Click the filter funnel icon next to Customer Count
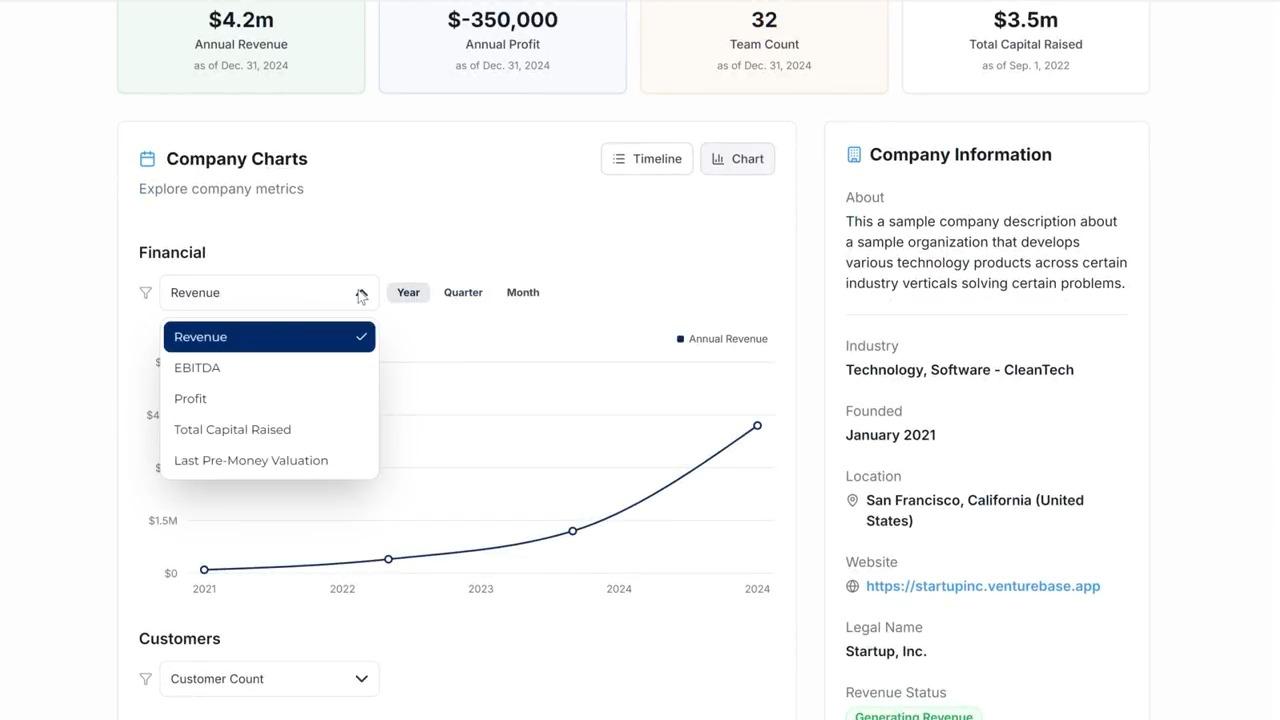1280x720 pixels. coord(146,679)
